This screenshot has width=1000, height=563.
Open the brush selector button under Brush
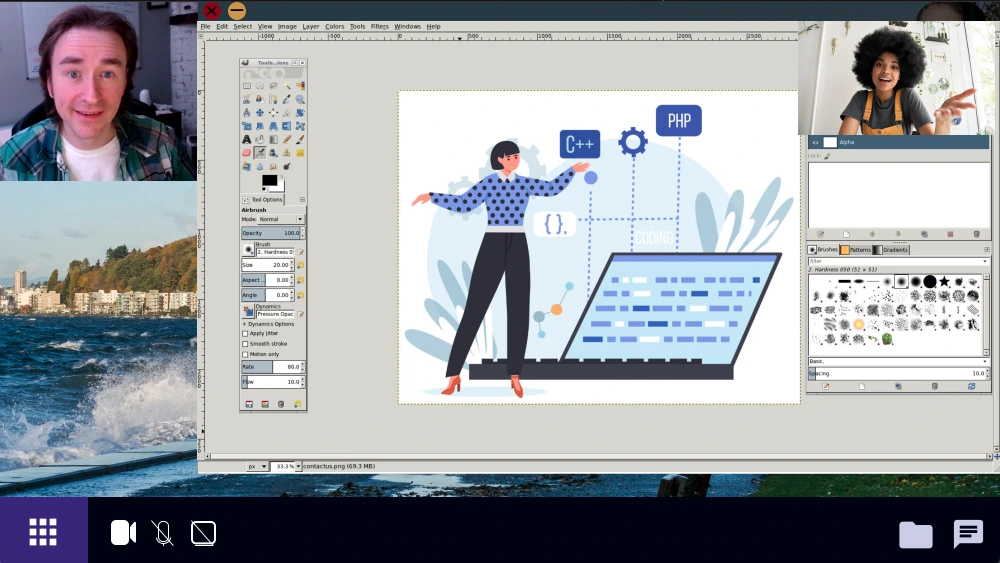pos(248,250)
